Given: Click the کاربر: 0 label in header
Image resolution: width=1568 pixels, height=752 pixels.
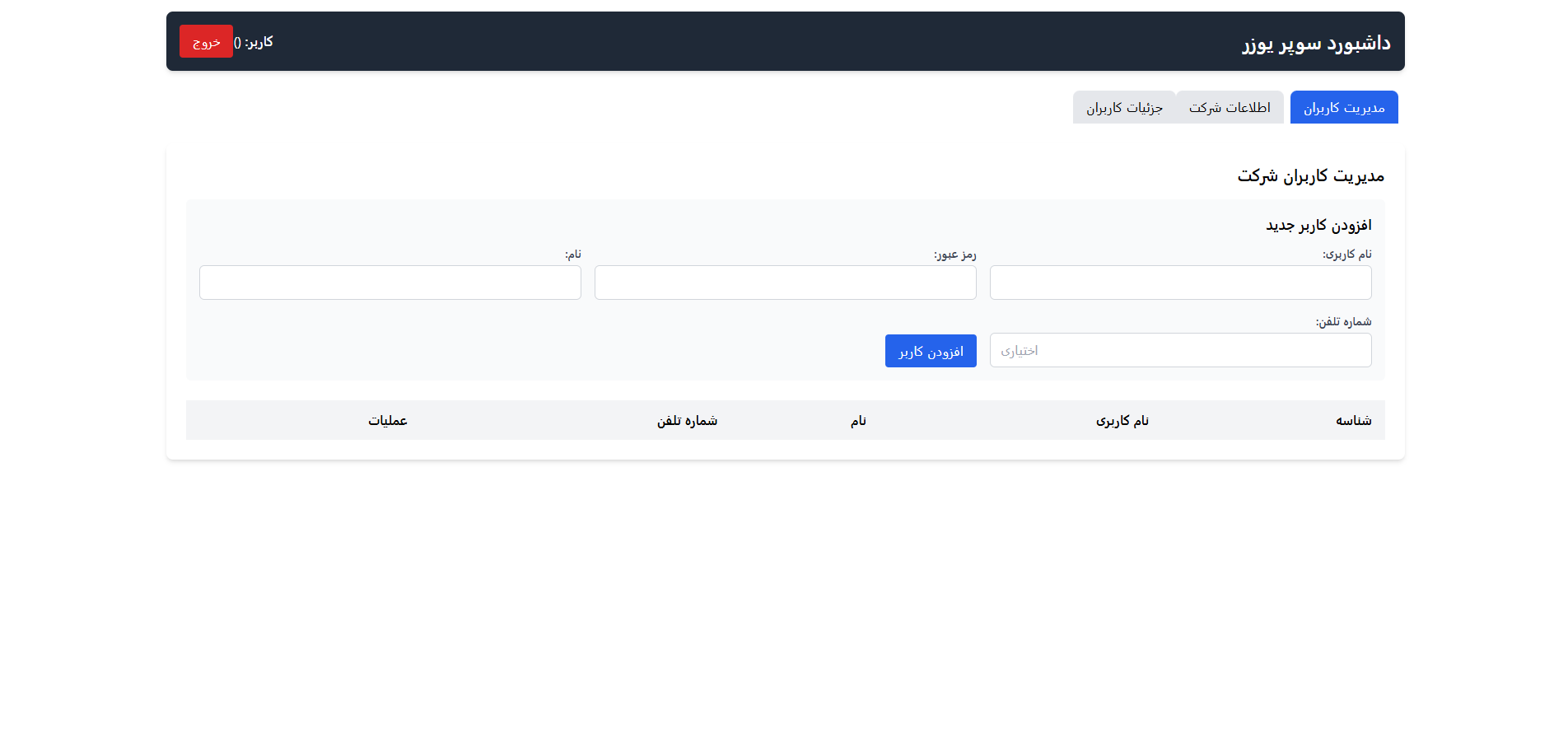Looking at the screenshot, I should point(254,42).
